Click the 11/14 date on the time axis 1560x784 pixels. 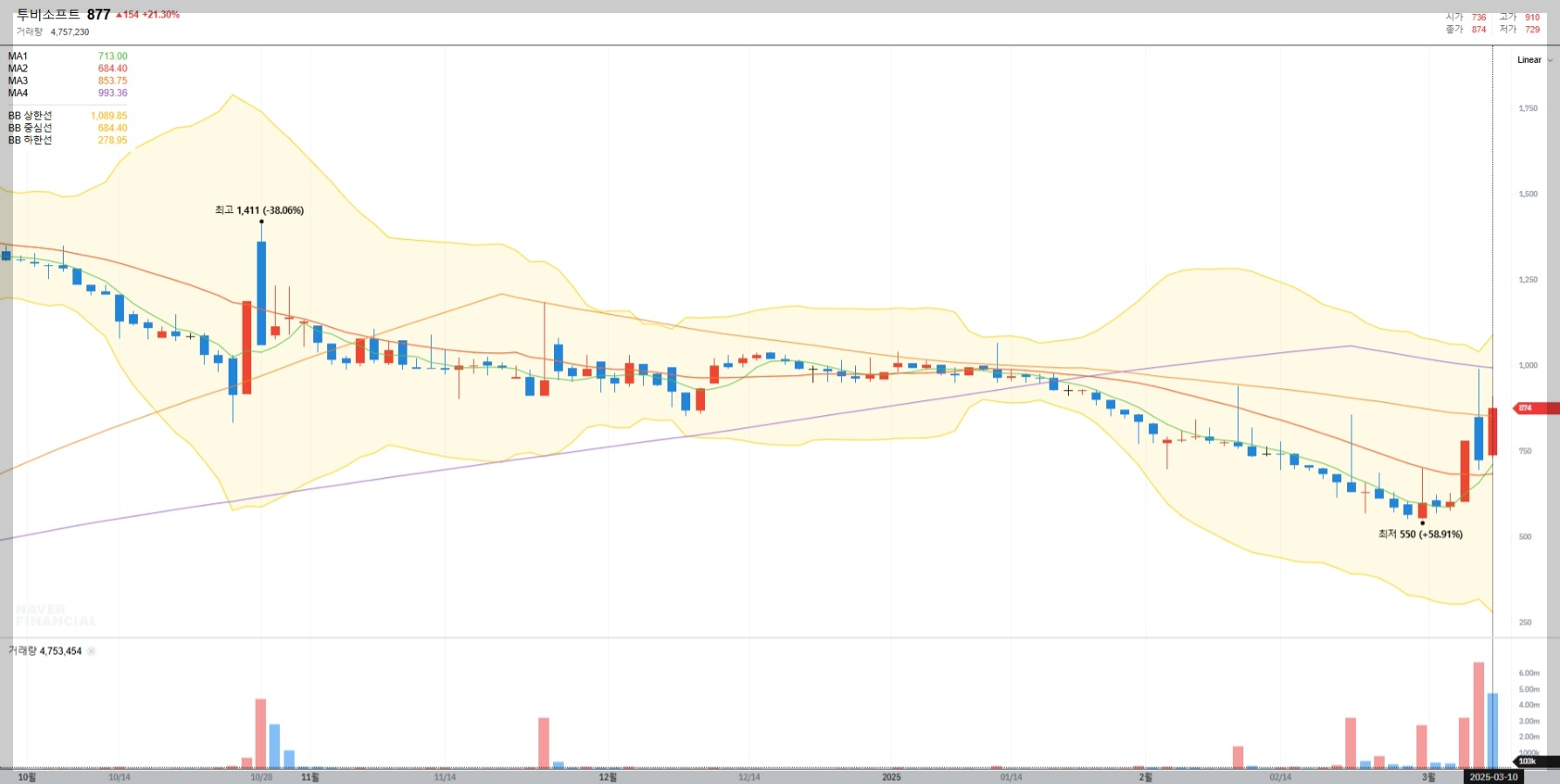pos(445,777)
